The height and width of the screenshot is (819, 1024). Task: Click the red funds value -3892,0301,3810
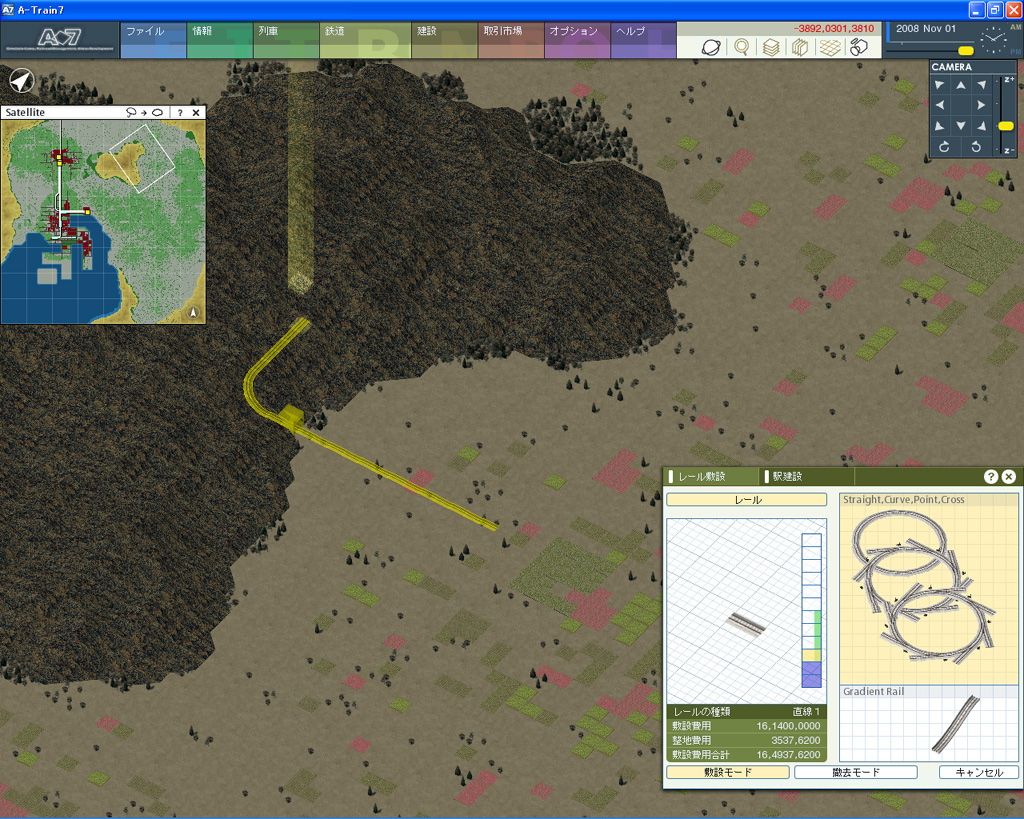tap(834, 29)
